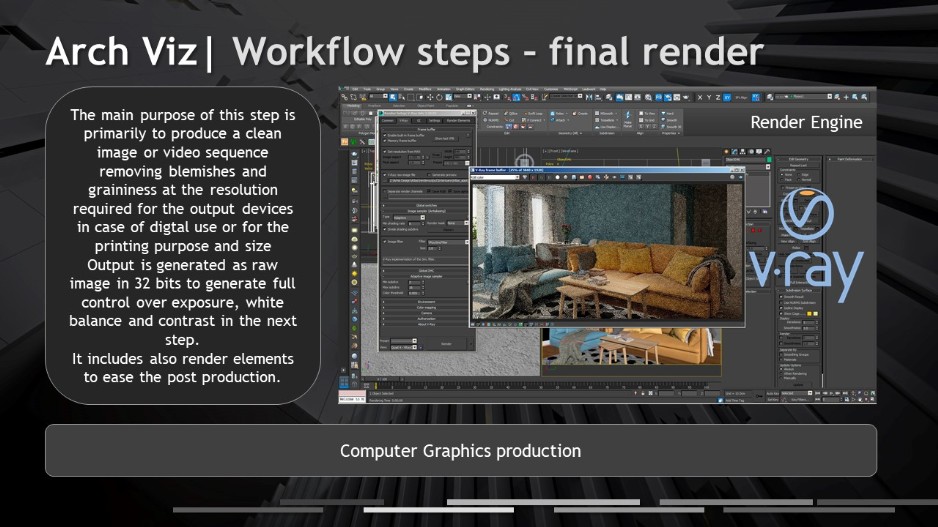
Task: Activate the Select Object arrow tool
Action: 392,98
